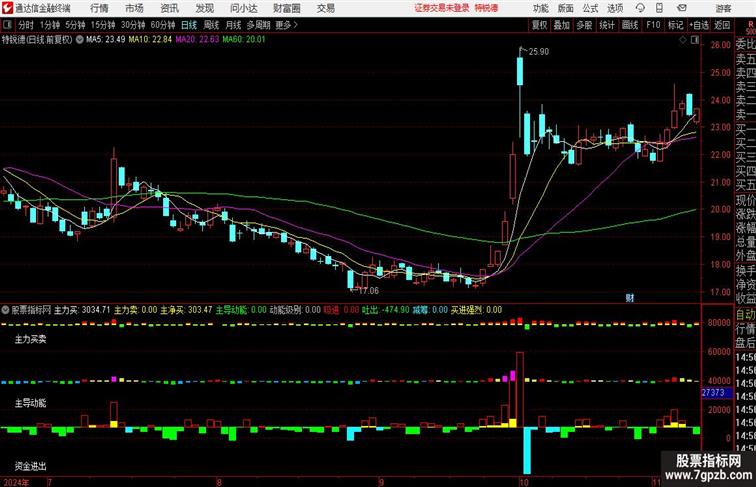Open the 功能 menu

tap(541, 8)
